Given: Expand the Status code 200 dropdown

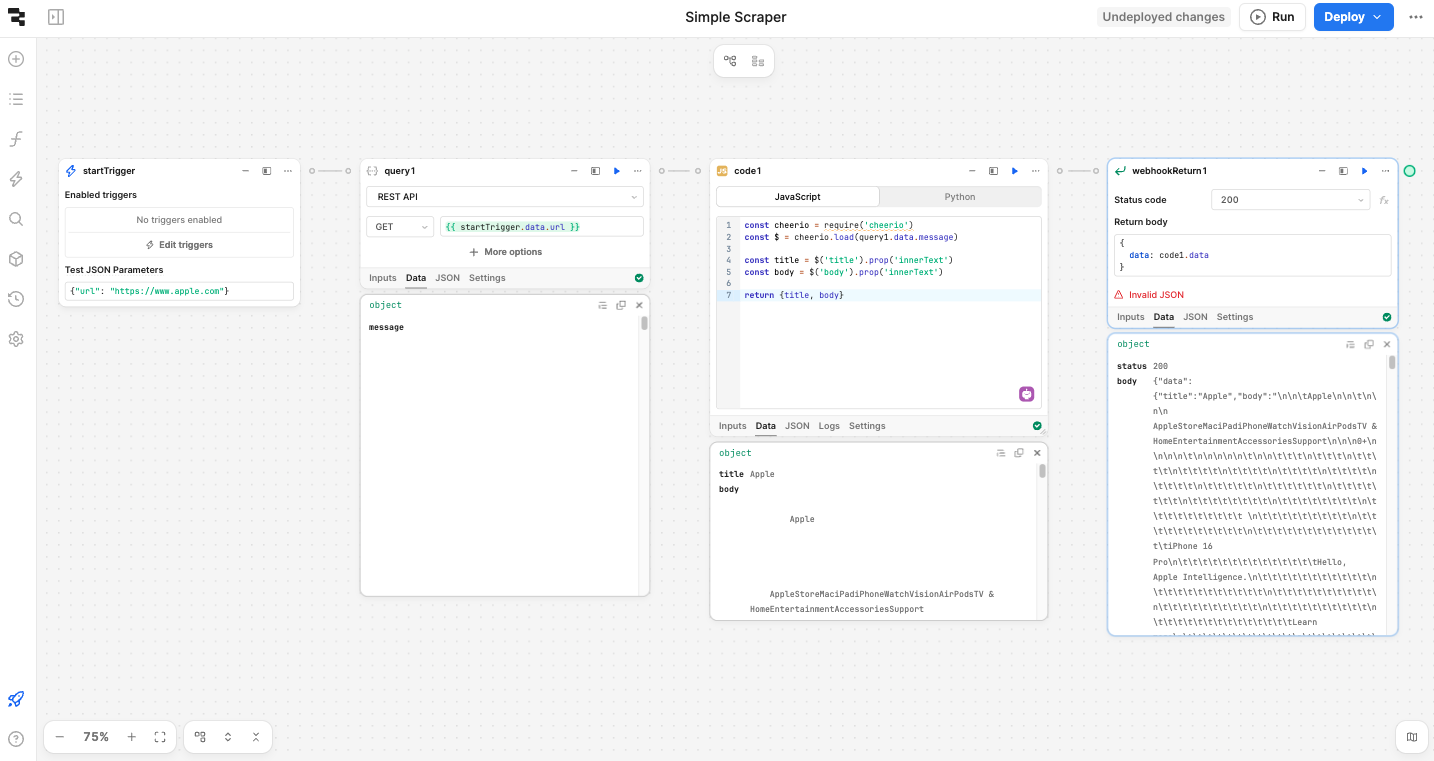Looking at the screenshot, I should (1290, 200).
